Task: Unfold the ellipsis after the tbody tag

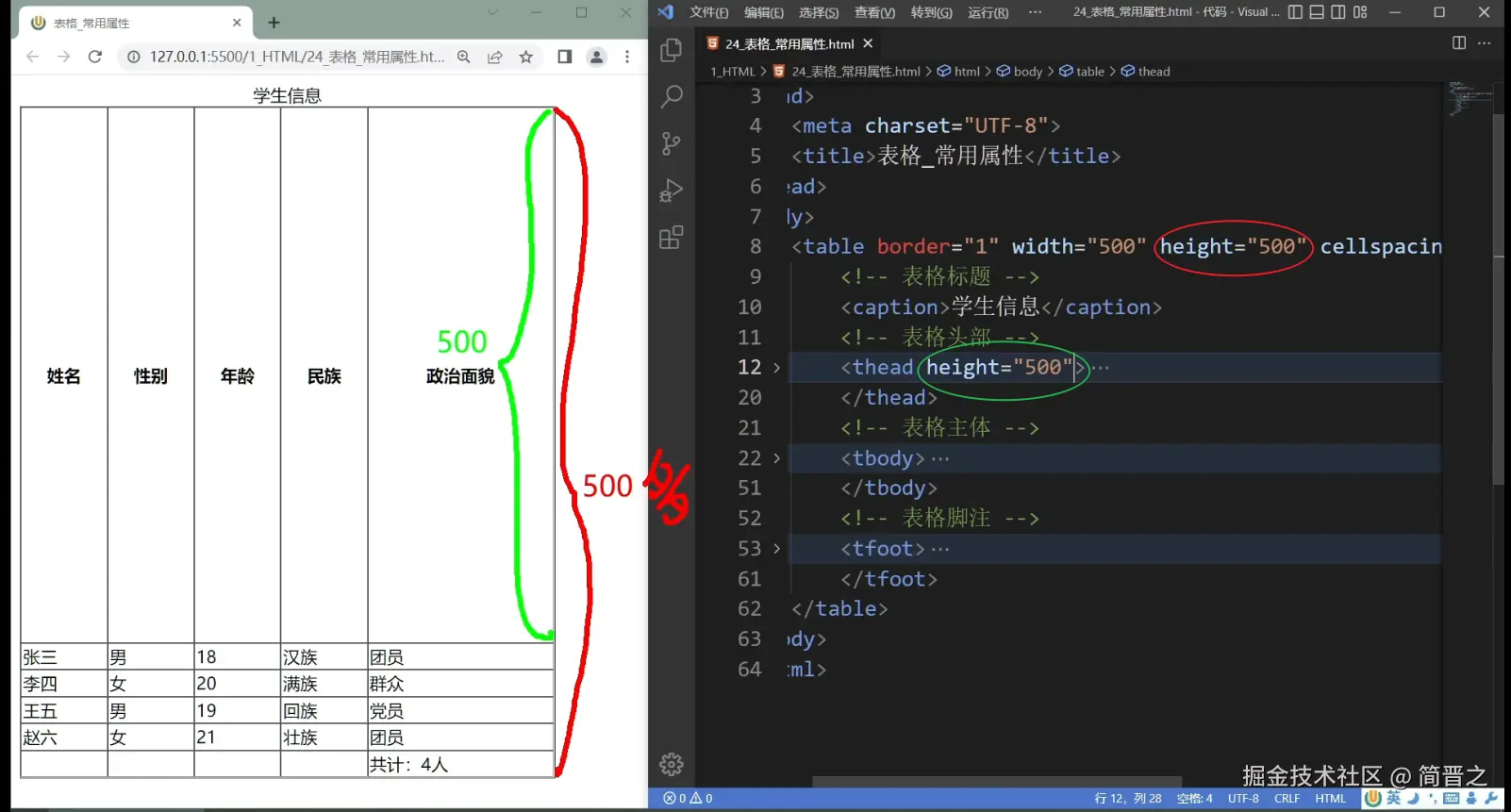Action: [940, 459]
